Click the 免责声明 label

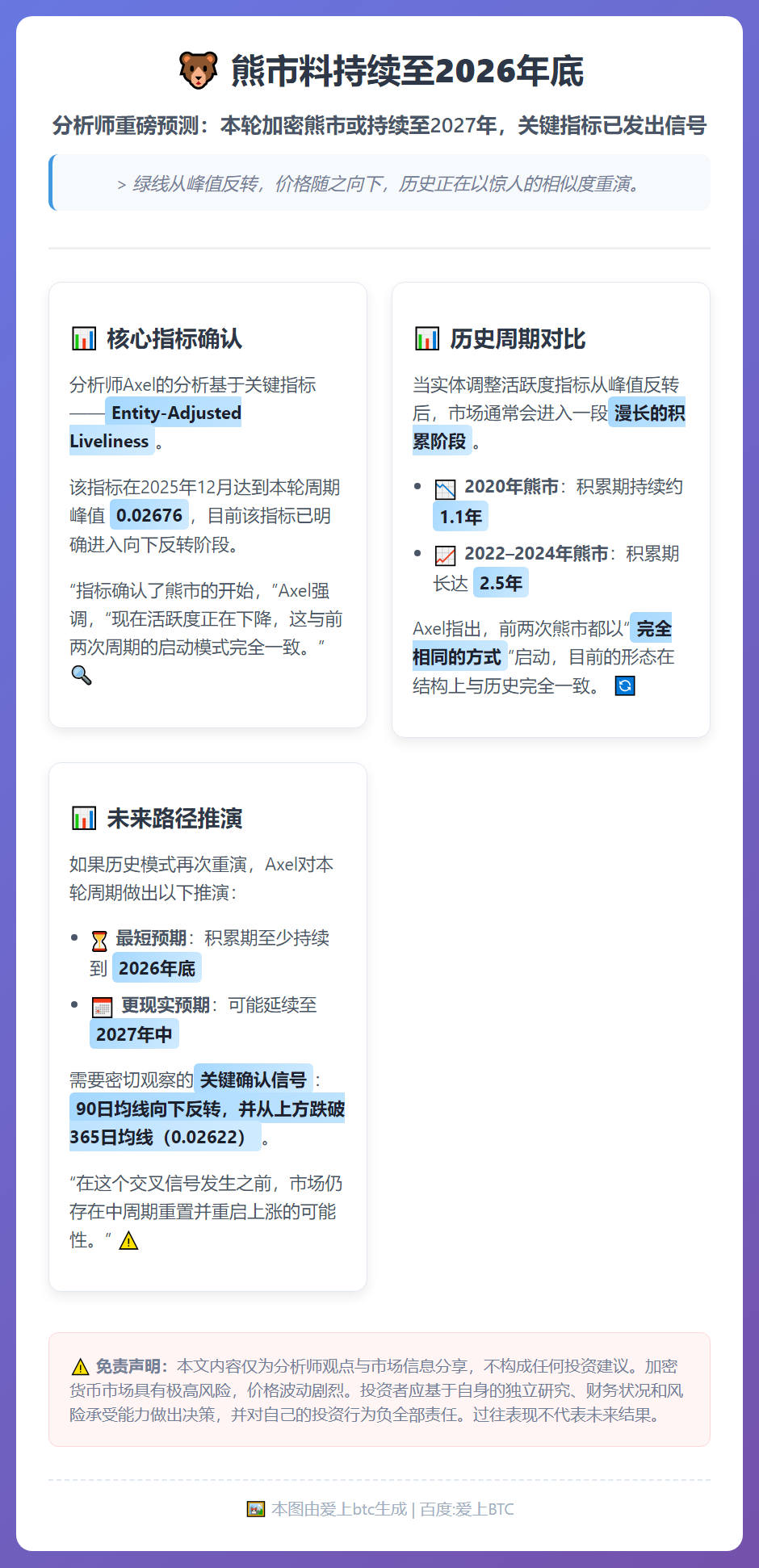(132, 1366)
